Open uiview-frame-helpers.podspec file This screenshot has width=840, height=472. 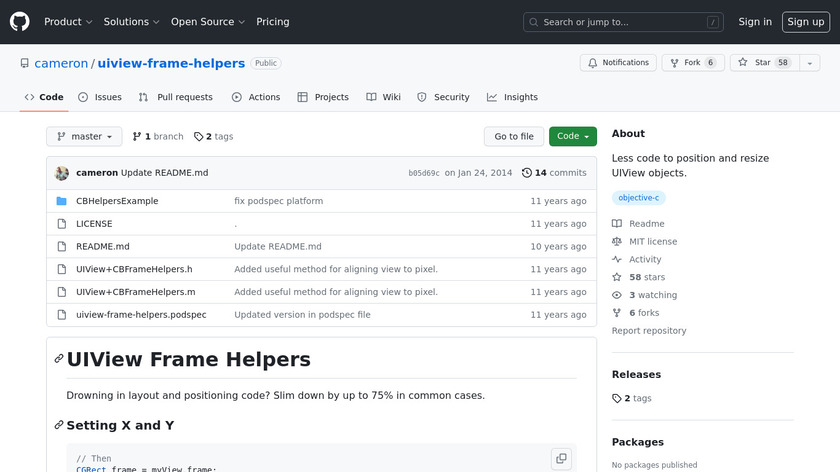pos(141,314)
